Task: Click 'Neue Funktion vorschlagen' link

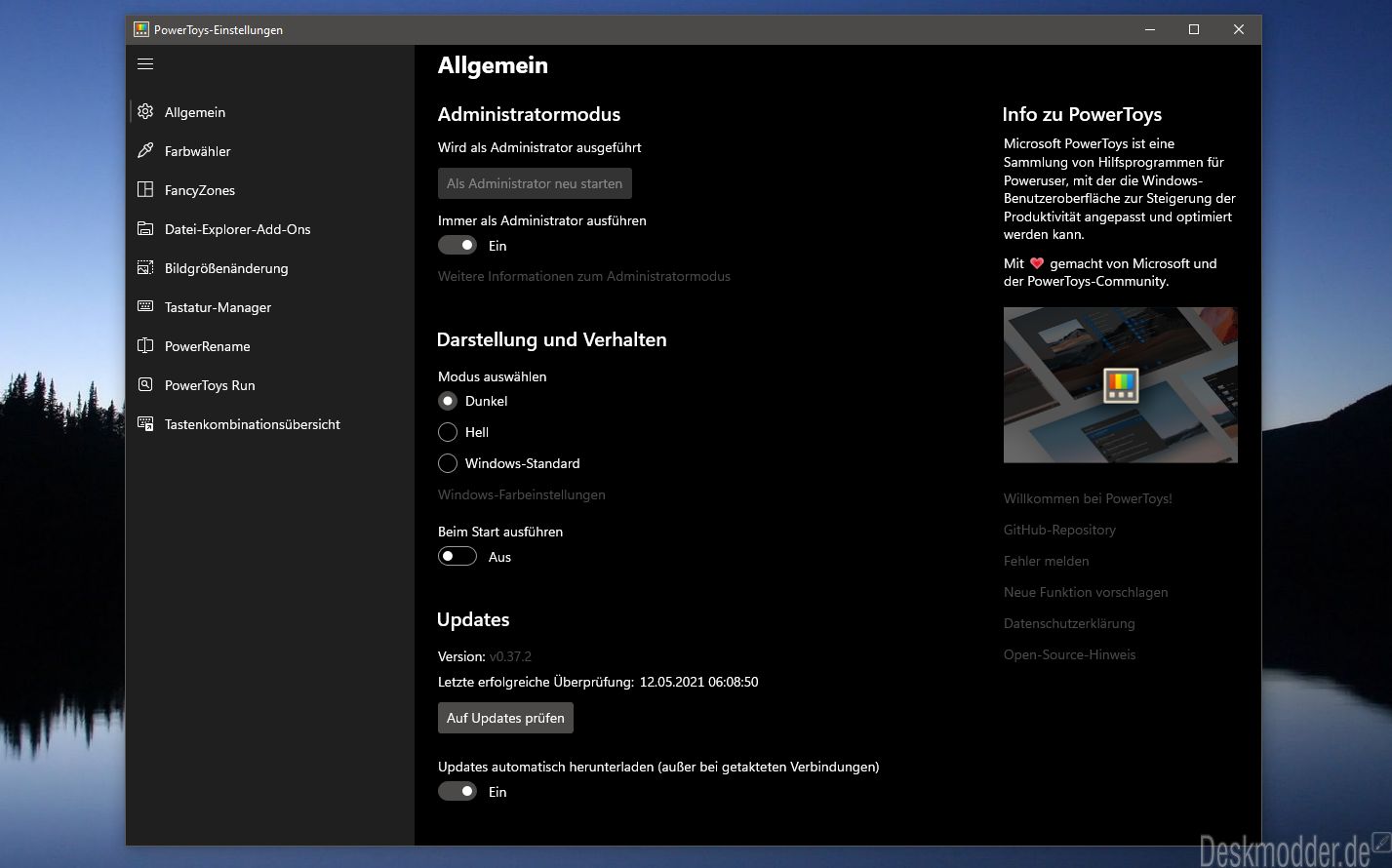Action: pyautogui.click(x=1086, y=592)
